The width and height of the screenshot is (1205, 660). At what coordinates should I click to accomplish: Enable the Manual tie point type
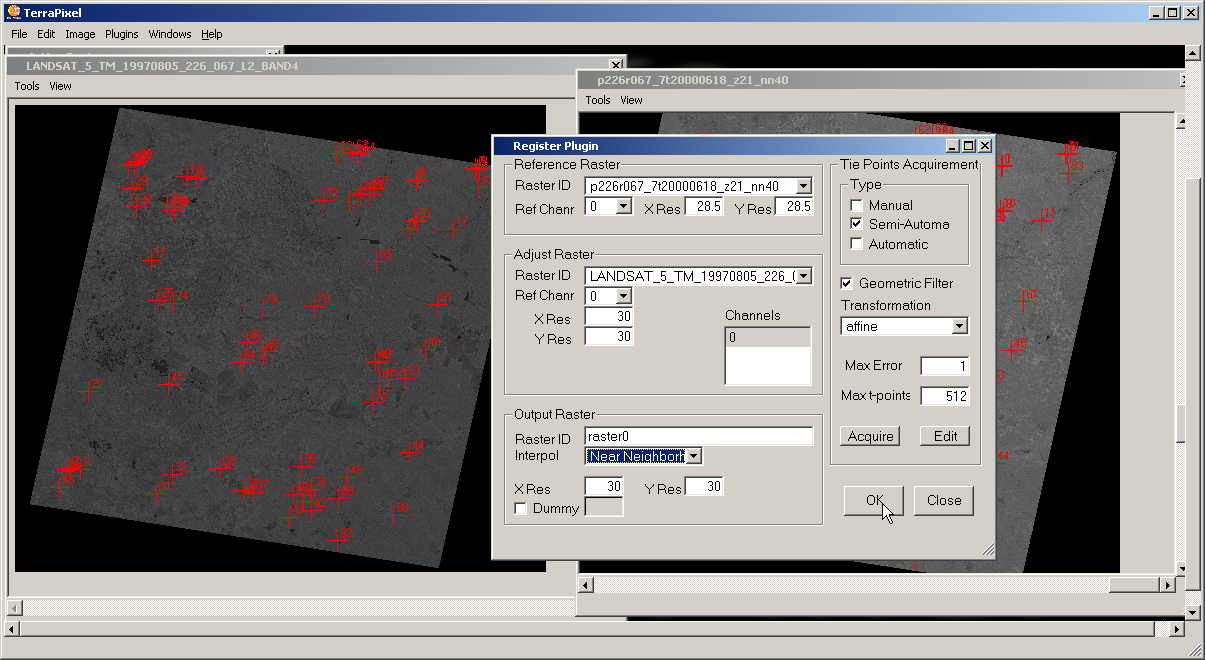856,206
